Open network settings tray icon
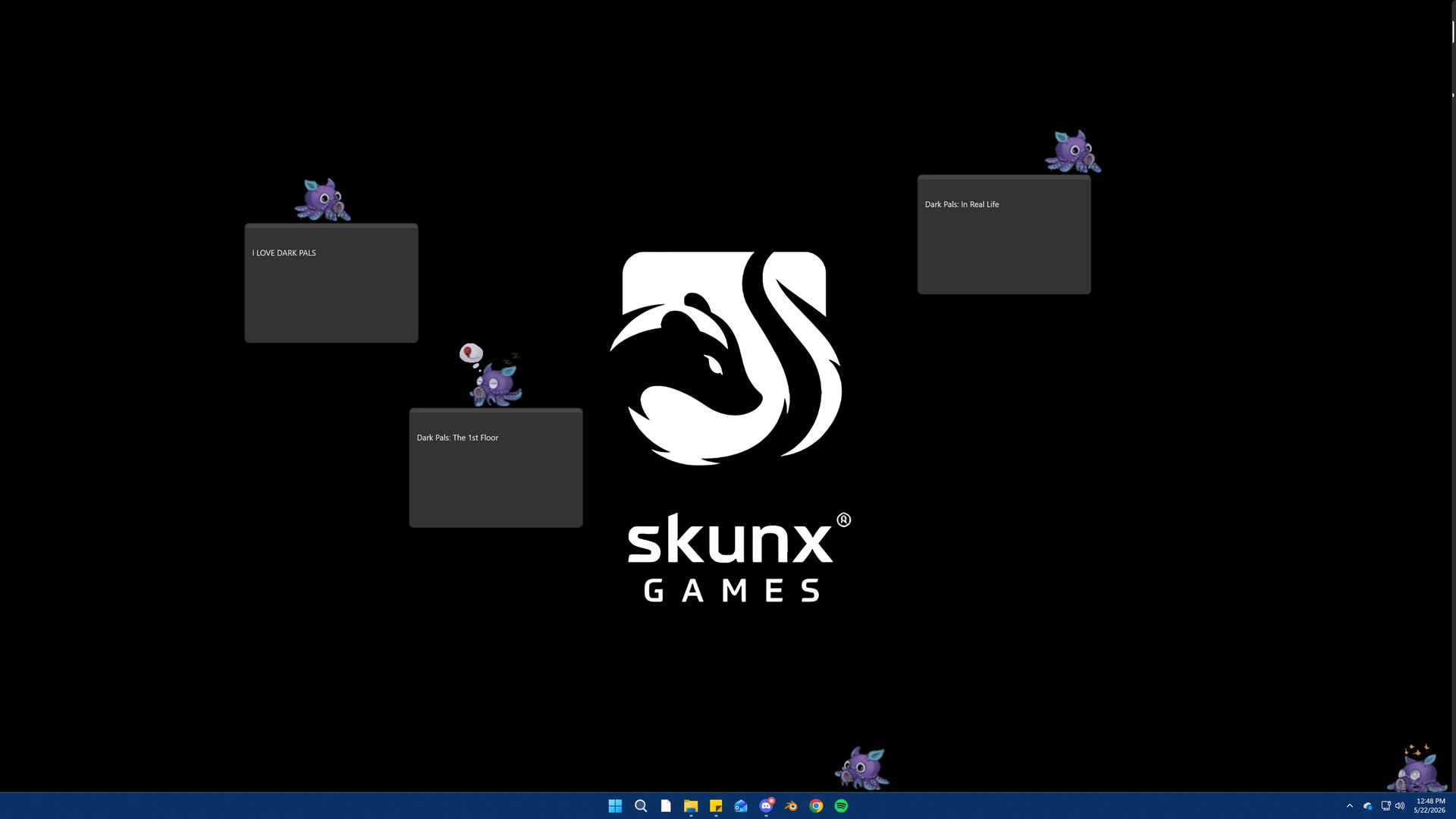This screenshot has width=1456, height=819. coord(1385,805)
